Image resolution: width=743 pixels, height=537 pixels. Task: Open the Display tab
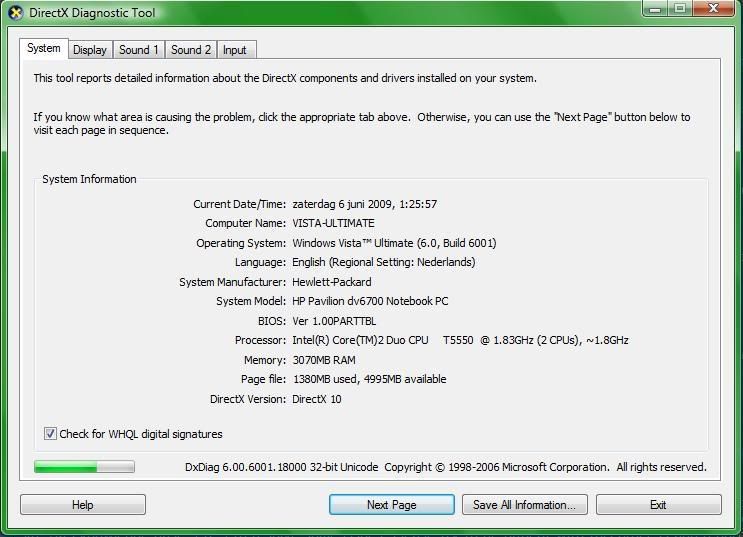[x=90, y=50]
